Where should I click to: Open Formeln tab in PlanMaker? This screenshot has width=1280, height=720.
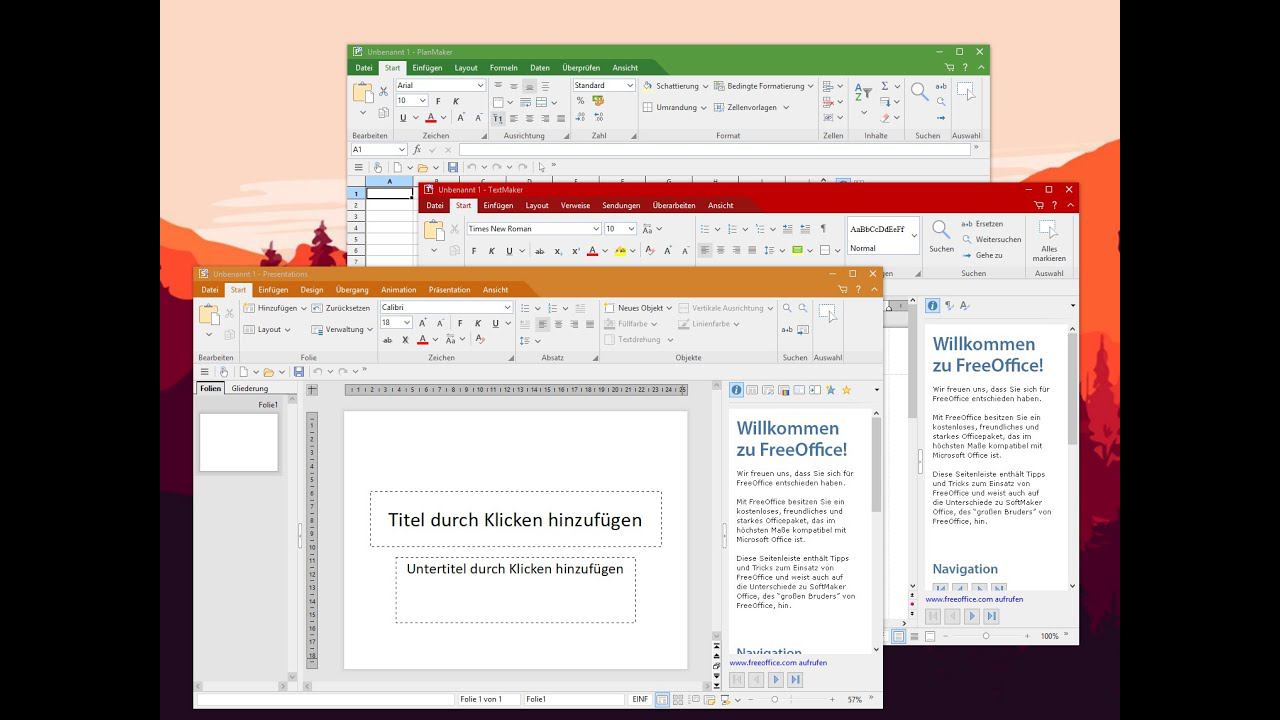point(504,68)
